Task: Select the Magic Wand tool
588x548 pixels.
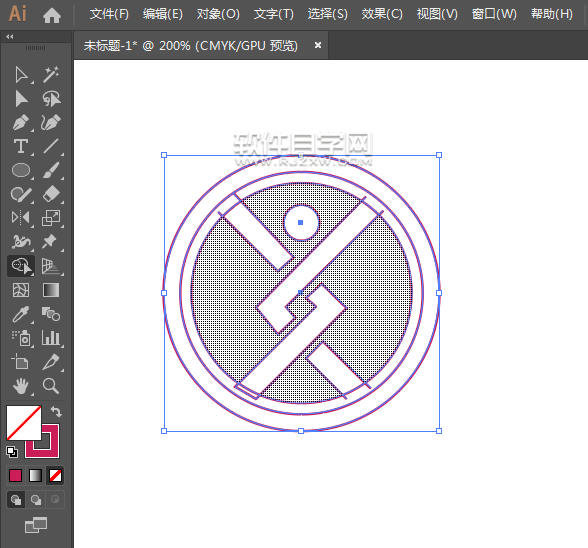Action: [x=51, y=75]
